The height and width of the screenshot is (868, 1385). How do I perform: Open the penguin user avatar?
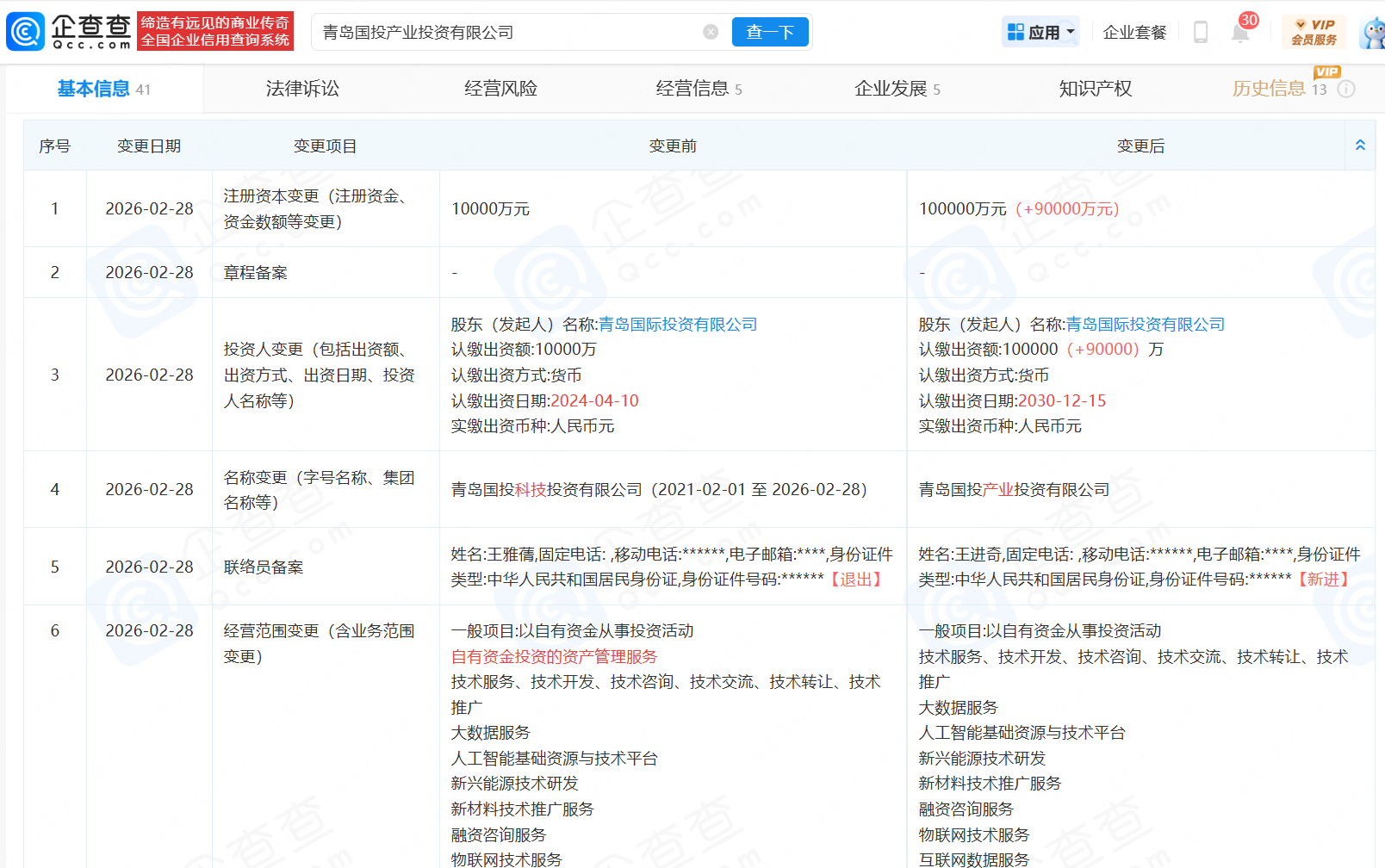pos(1373,33)
